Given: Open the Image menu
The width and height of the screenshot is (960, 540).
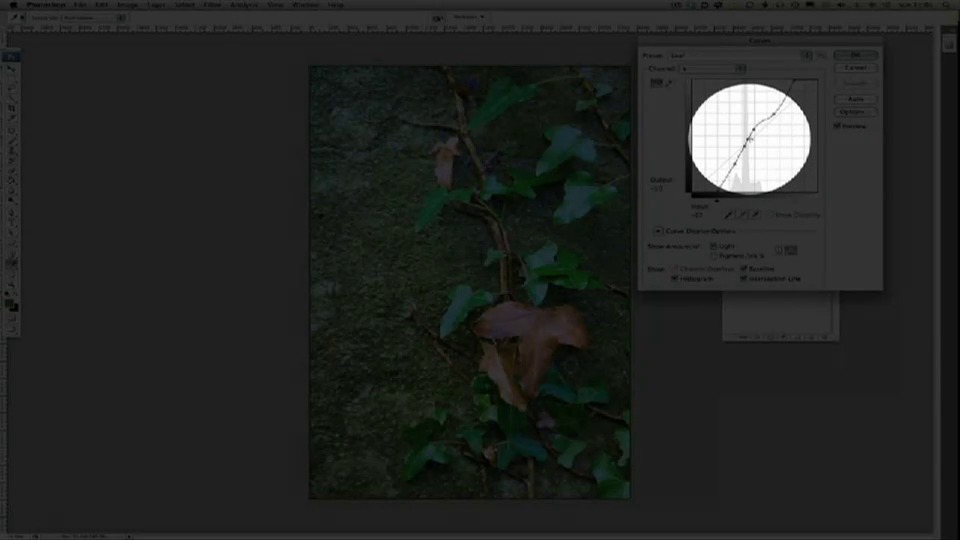Looking at the screenshot, I should click(127, 4).
